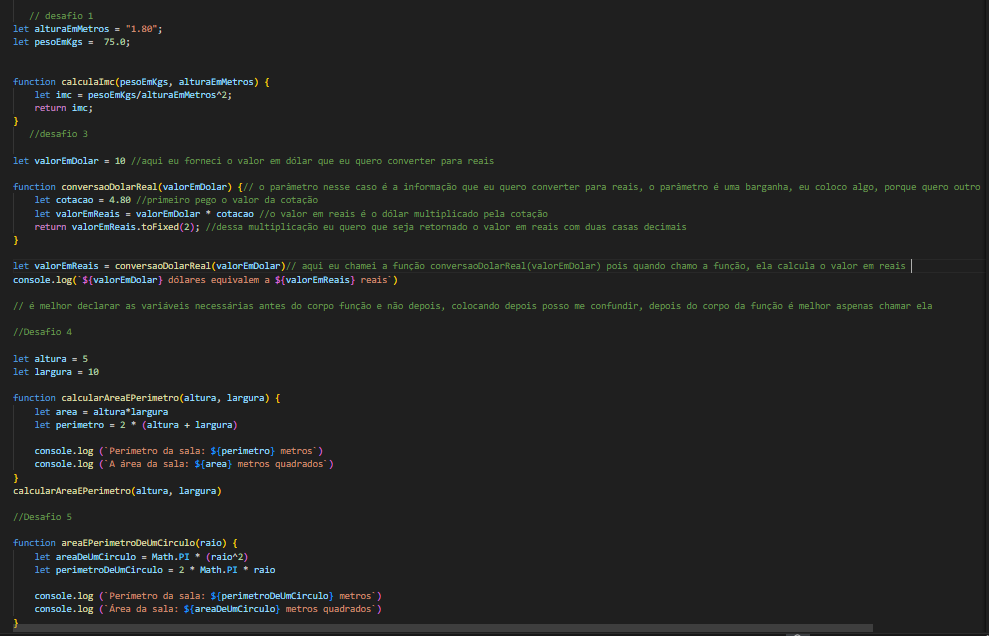Click the 'function areaEPerimetroDeUmCirculo(raio) {' line
This screenshot has width=989, height=636.
pos(126,543)
